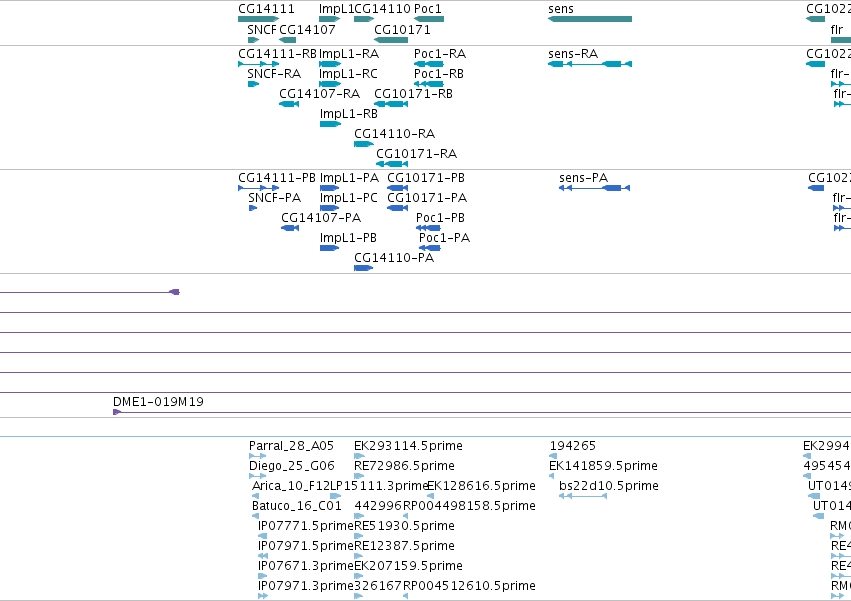Viewport: 851px width, 601px height.
Task: Select the 194265 EST label
Action: coord(573,446)
